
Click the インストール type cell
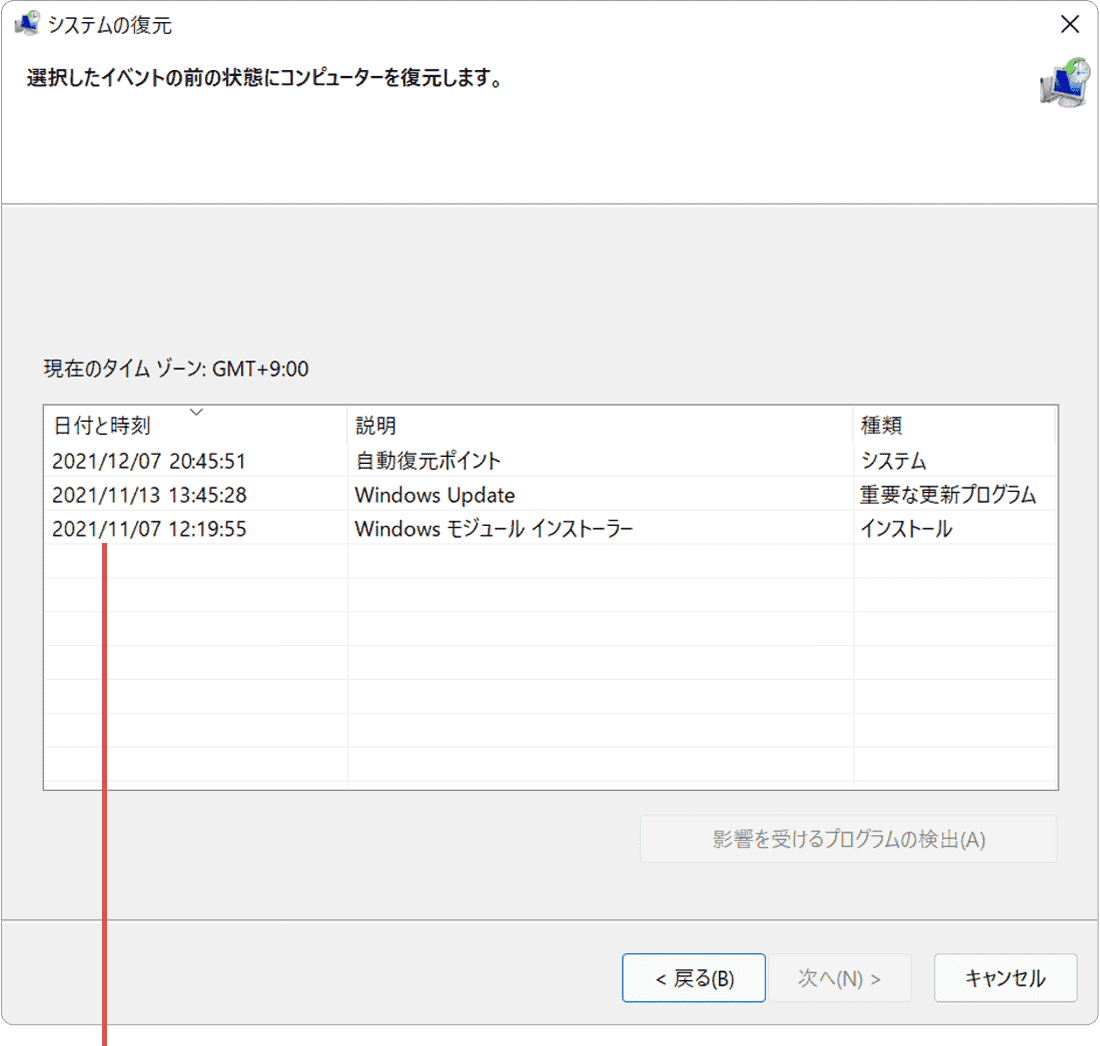pyautogui.click(x=906, y=529)
